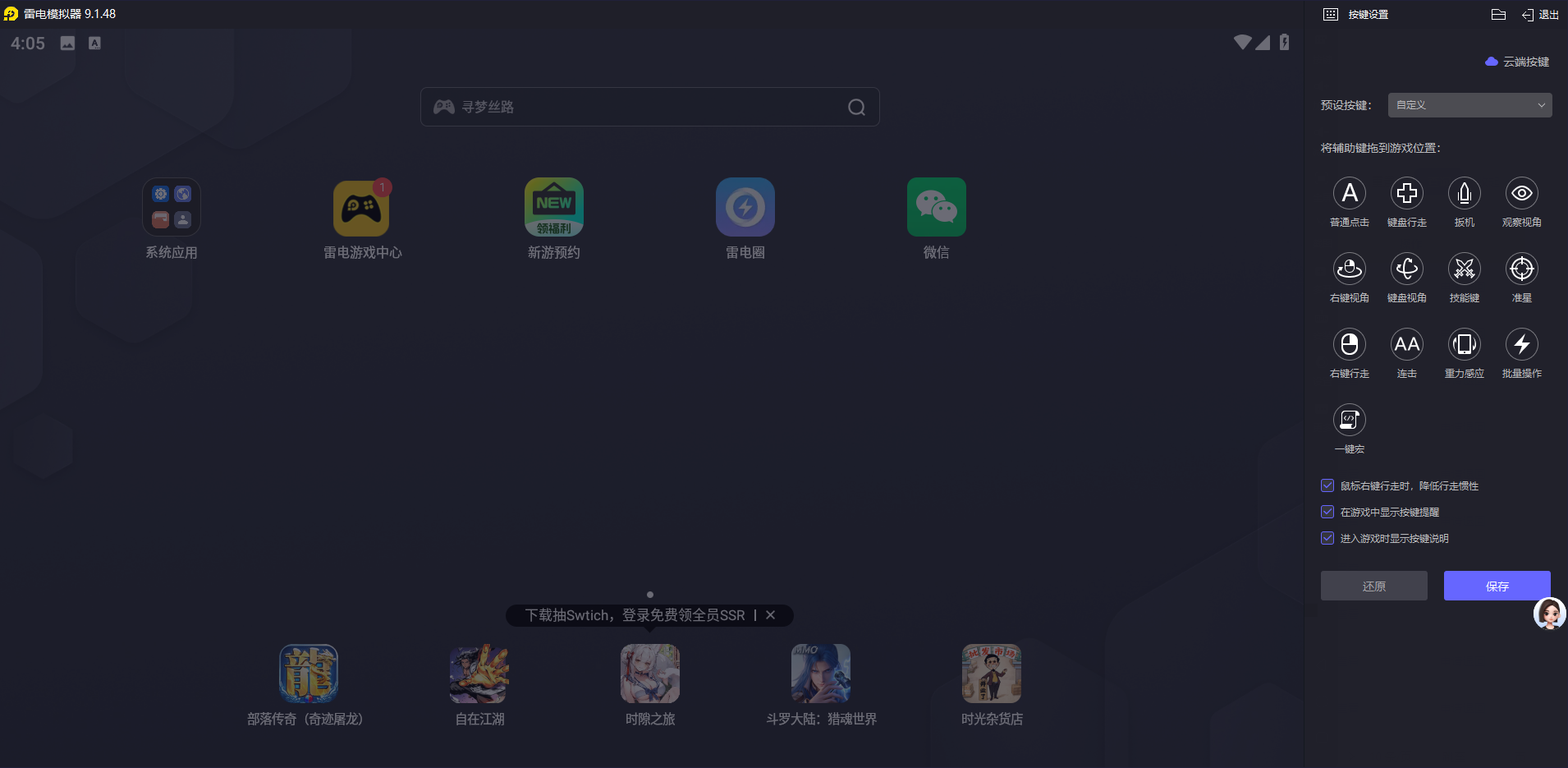Open the 时光杂货店 game
The height and width of the screenshot is (768, 1568).
992,674
